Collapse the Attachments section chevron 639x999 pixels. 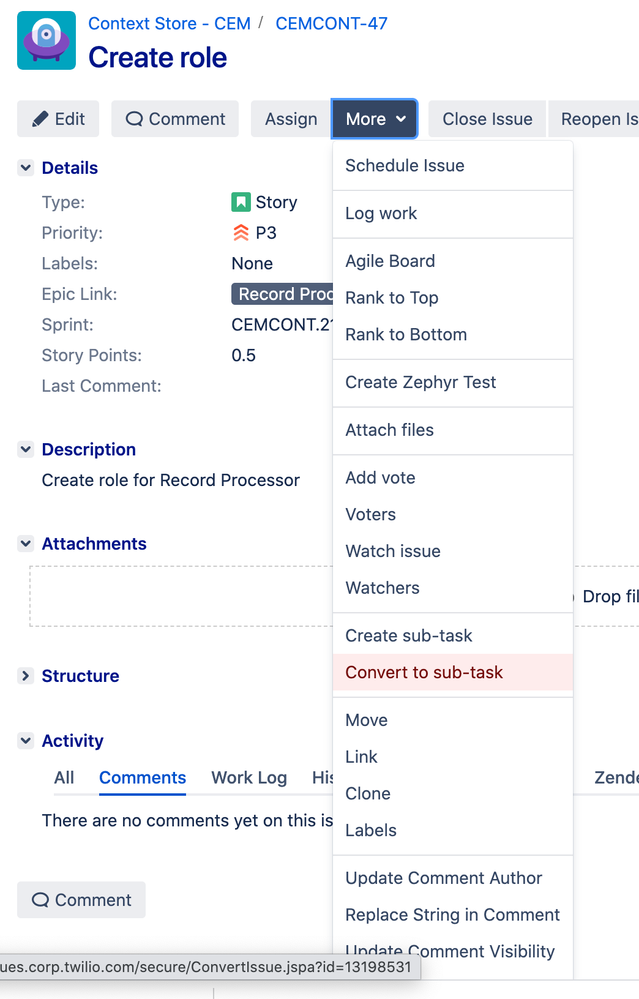tap(25, 544)
